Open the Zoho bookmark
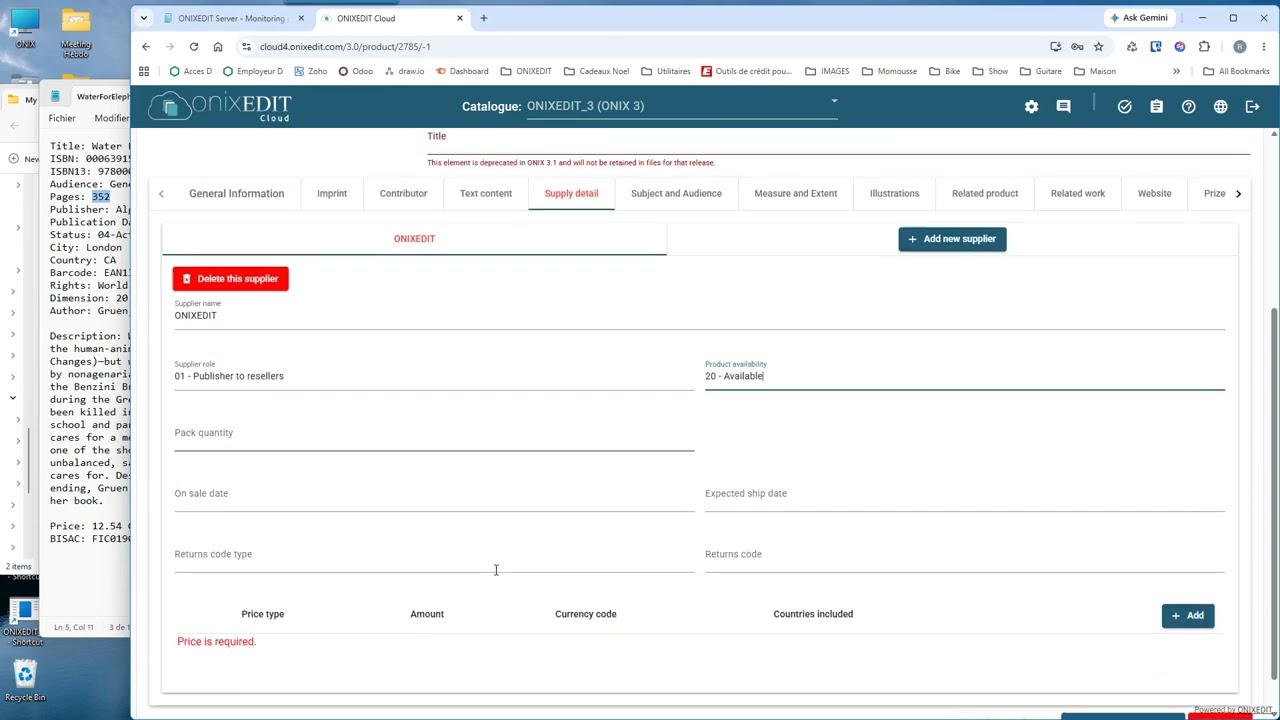Screen dimensions: 1280x720 pos(311,71)
